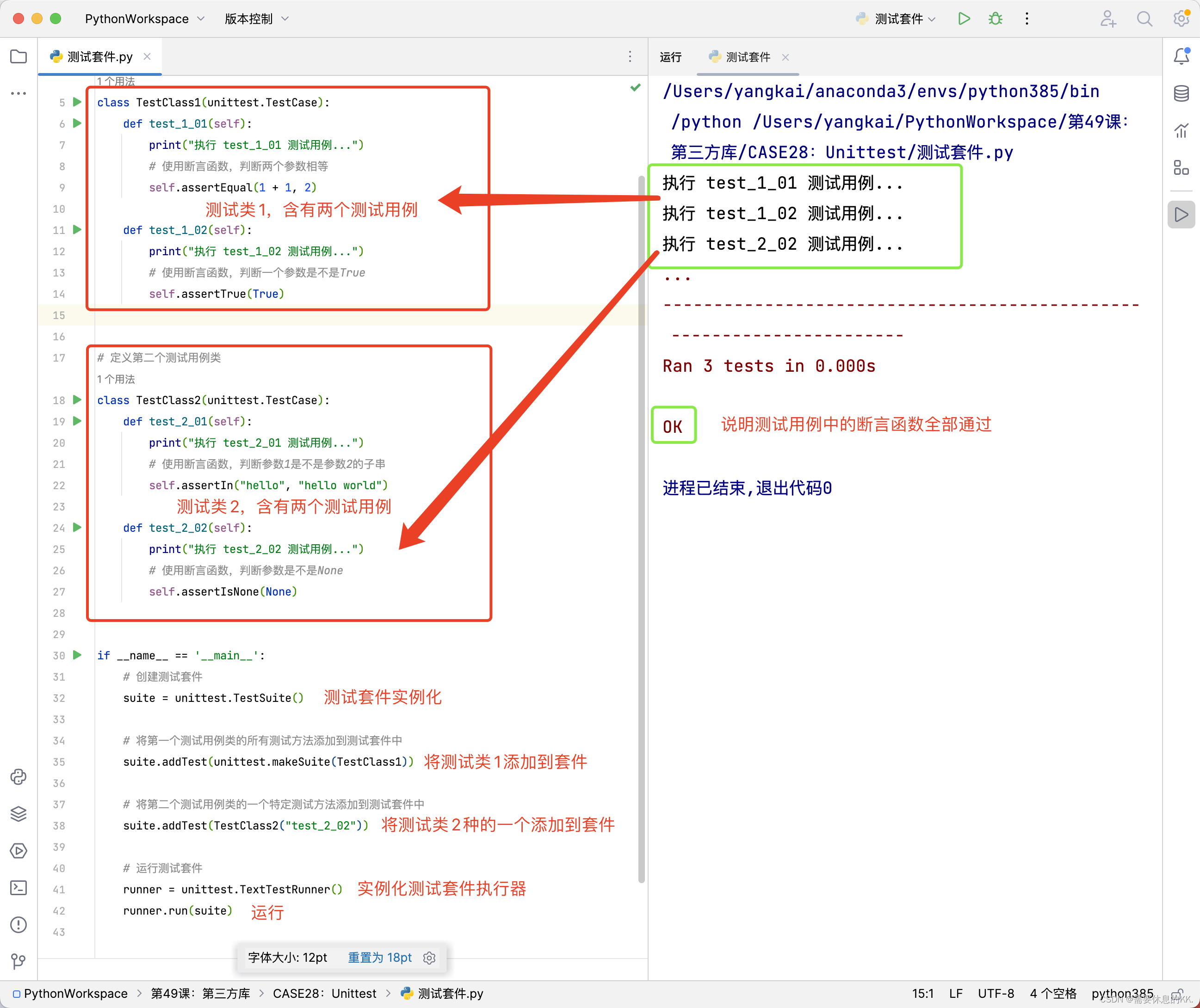Expand the 版本控制 dropdown
Screen dimensions: 1200x1008
point(257,19)
